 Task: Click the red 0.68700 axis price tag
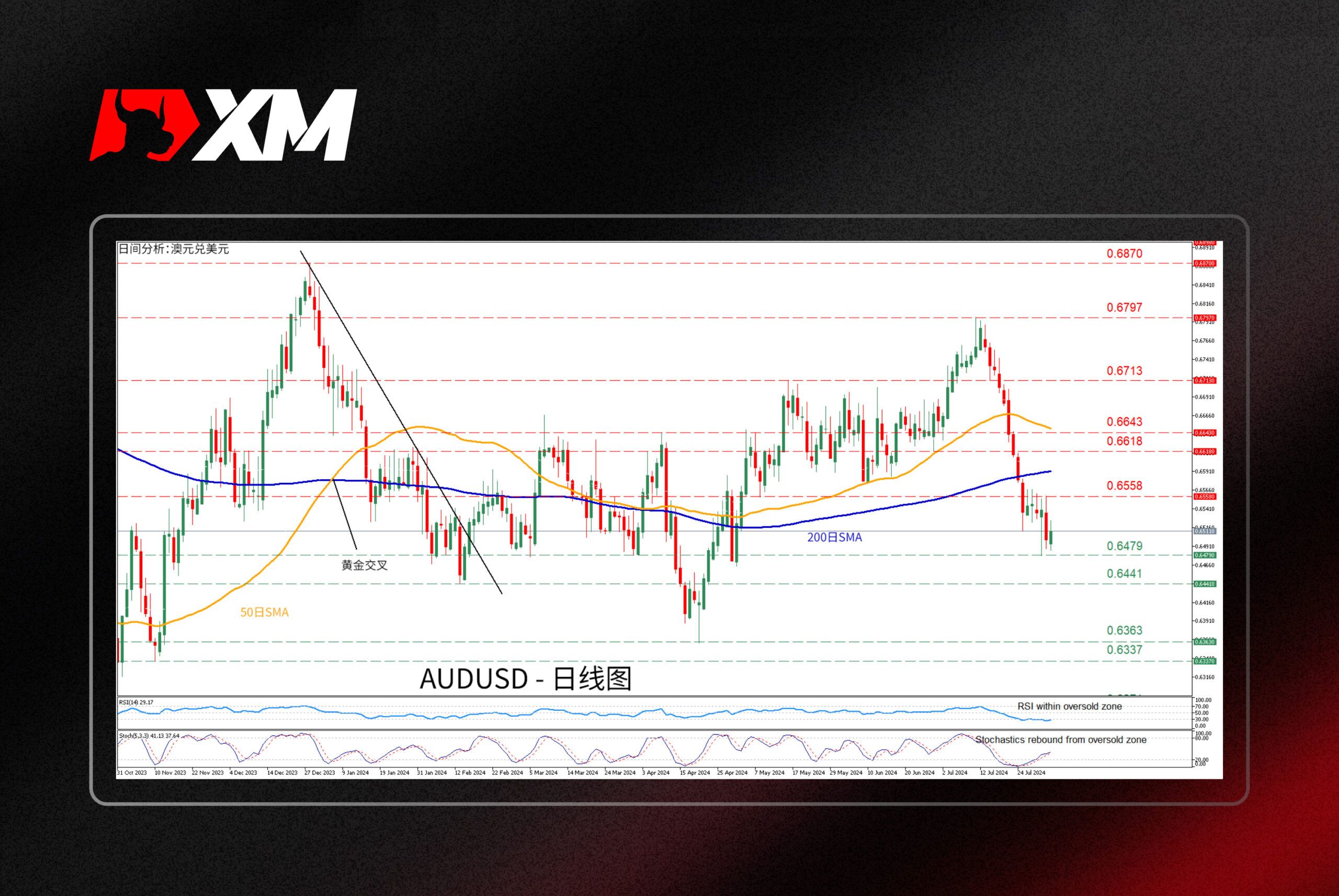tap(1205, 264)
